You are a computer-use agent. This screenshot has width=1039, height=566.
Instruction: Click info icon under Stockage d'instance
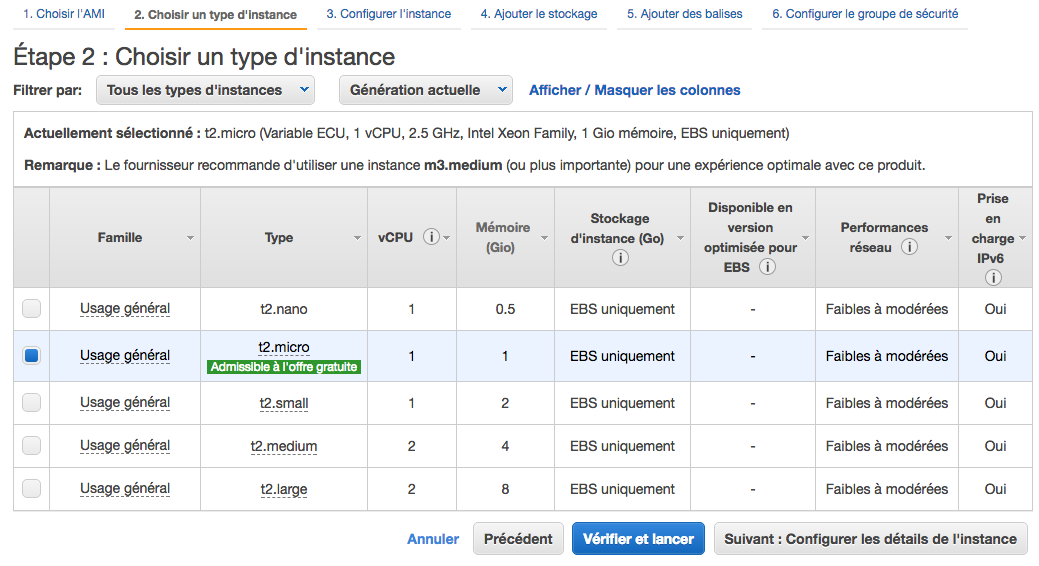(x=620, y=258)
